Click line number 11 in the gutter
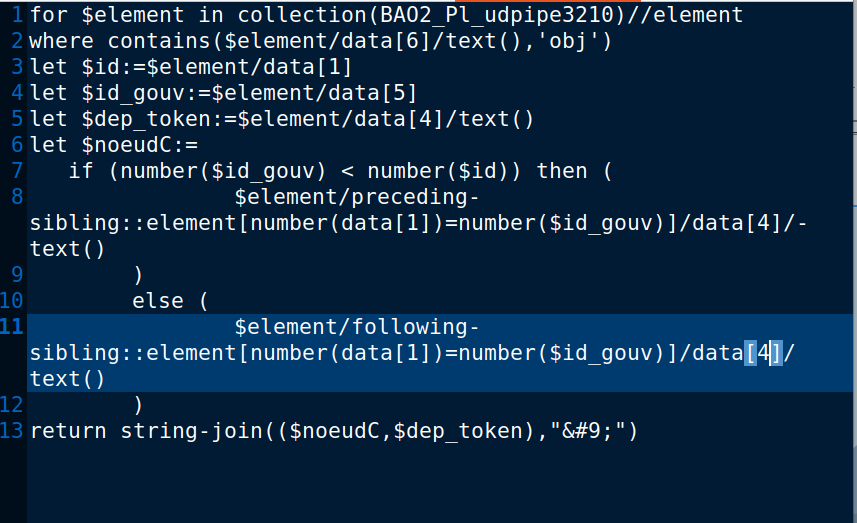 pyautogui.click(x=12, y=327)
